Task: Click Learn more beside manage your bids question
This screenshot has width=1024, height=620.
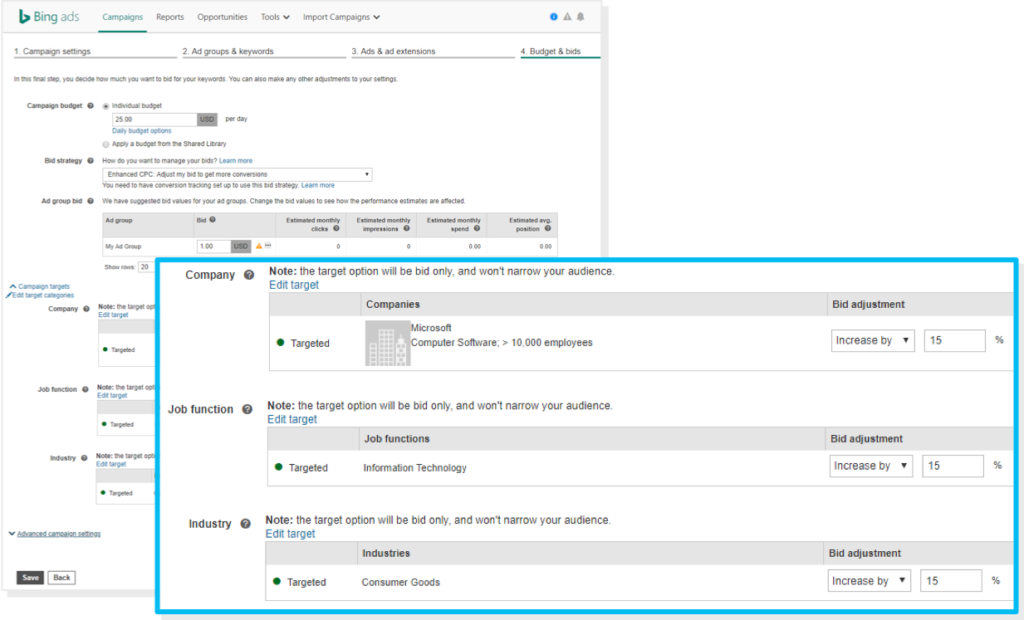Action: [236, 161]
